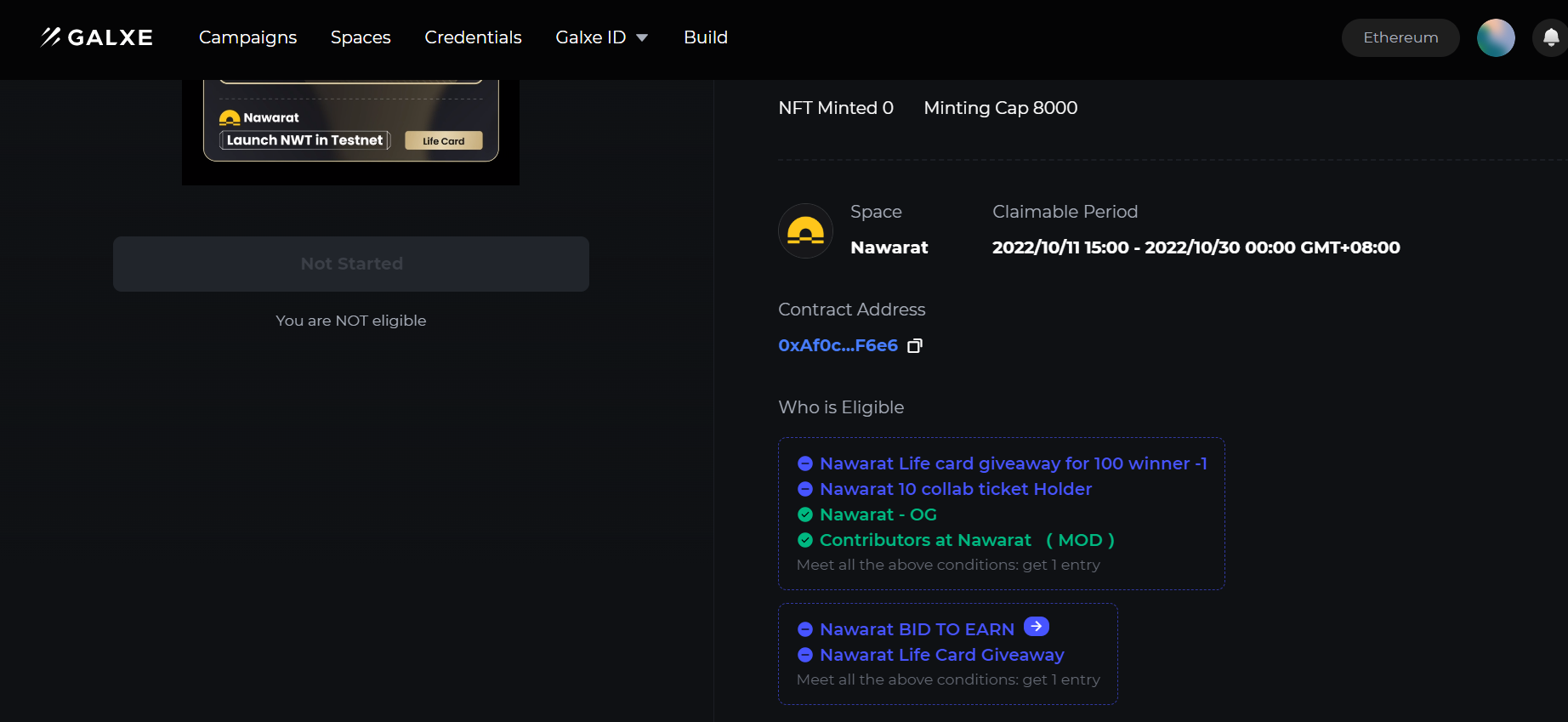Open Nawarat 10 collab ticket Holder credential
This screenshot has height=722, width=1568.
point(956,489)
